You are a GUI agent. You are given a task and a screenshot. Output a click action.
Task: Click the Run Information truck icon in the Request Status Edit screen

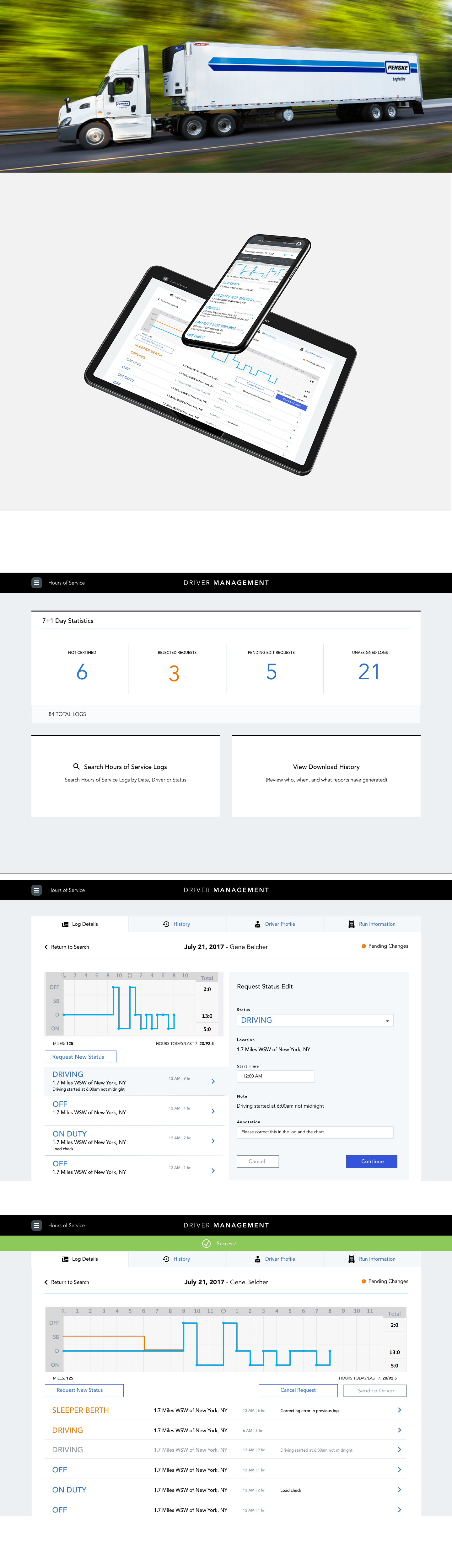click(x=352, y=924)
